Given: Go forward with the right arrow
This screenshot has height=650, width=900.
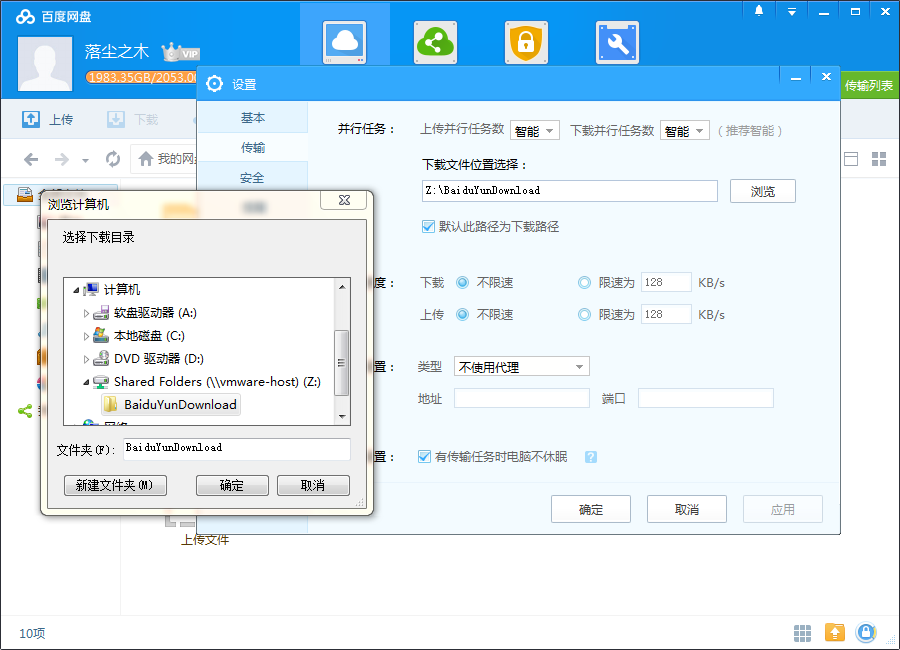Looking at the screenshot, I should 61,159.
